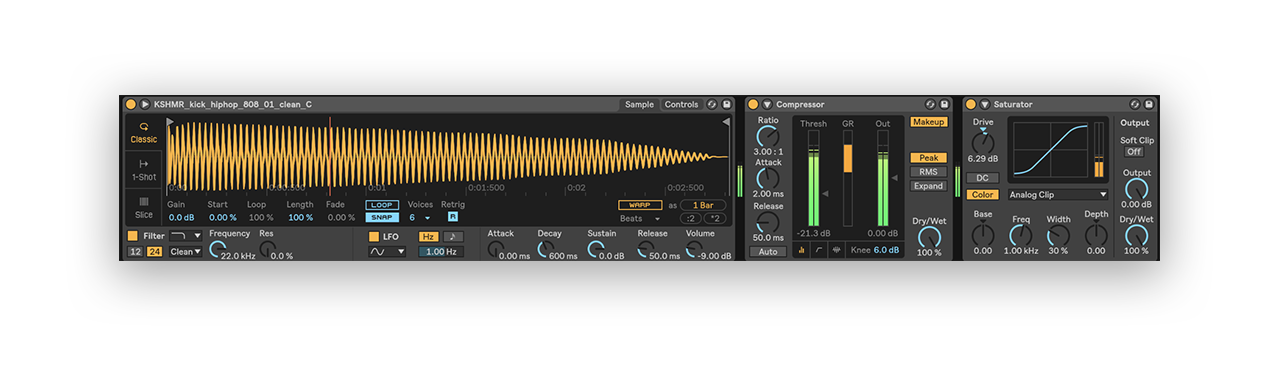1280x365 pixels.
Task: Click the filter Res knob
Action: pos(267,249)
